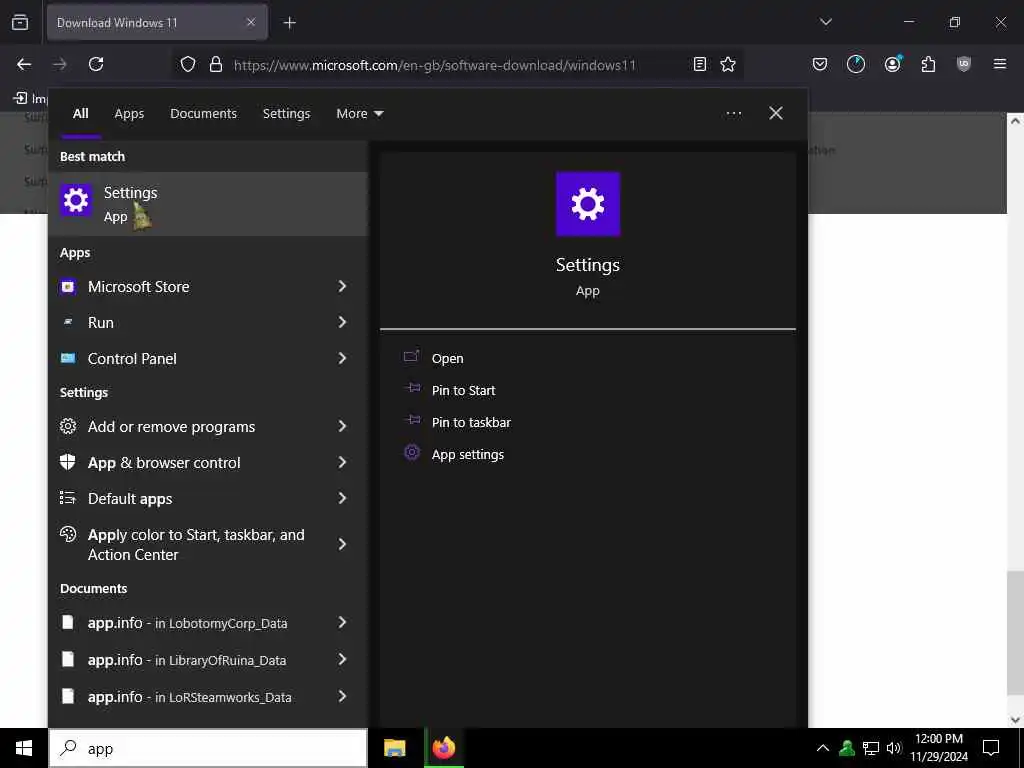The image size is (1024, 768).
Task: Open a new Firefox tab
Action: coord(289,23)
